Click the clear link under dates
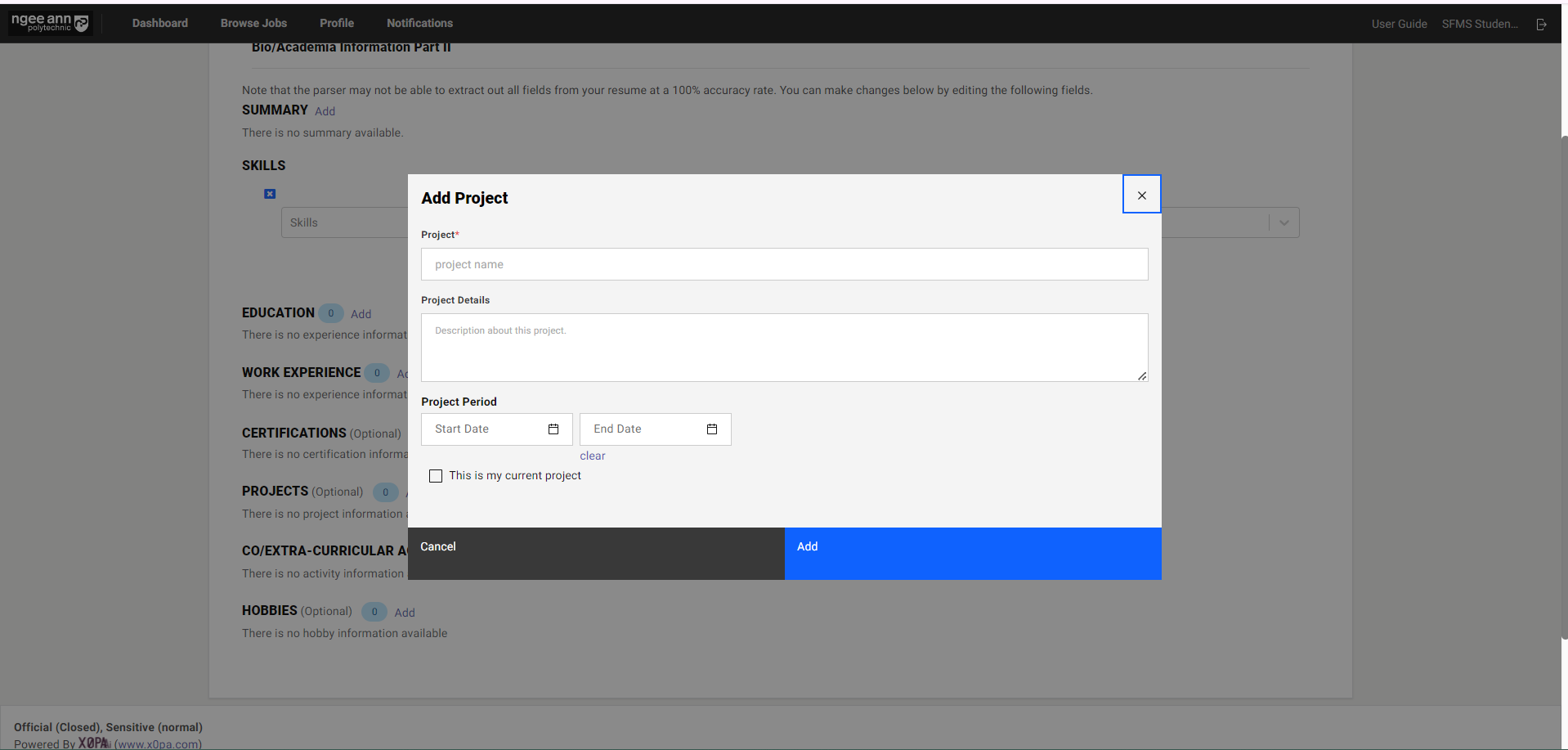The image size is (1568, 750). 593,456
